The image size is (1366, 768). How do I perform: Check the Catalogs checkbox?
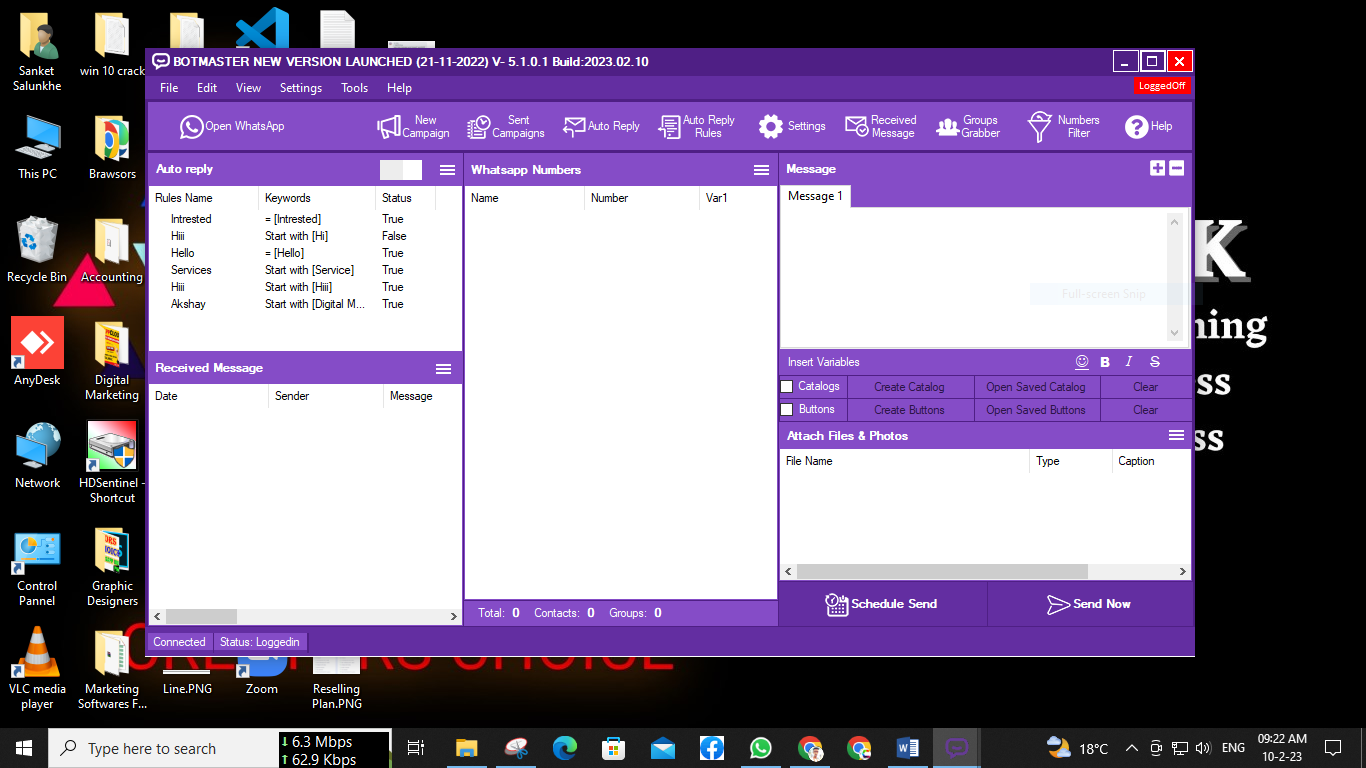[787, 386]
